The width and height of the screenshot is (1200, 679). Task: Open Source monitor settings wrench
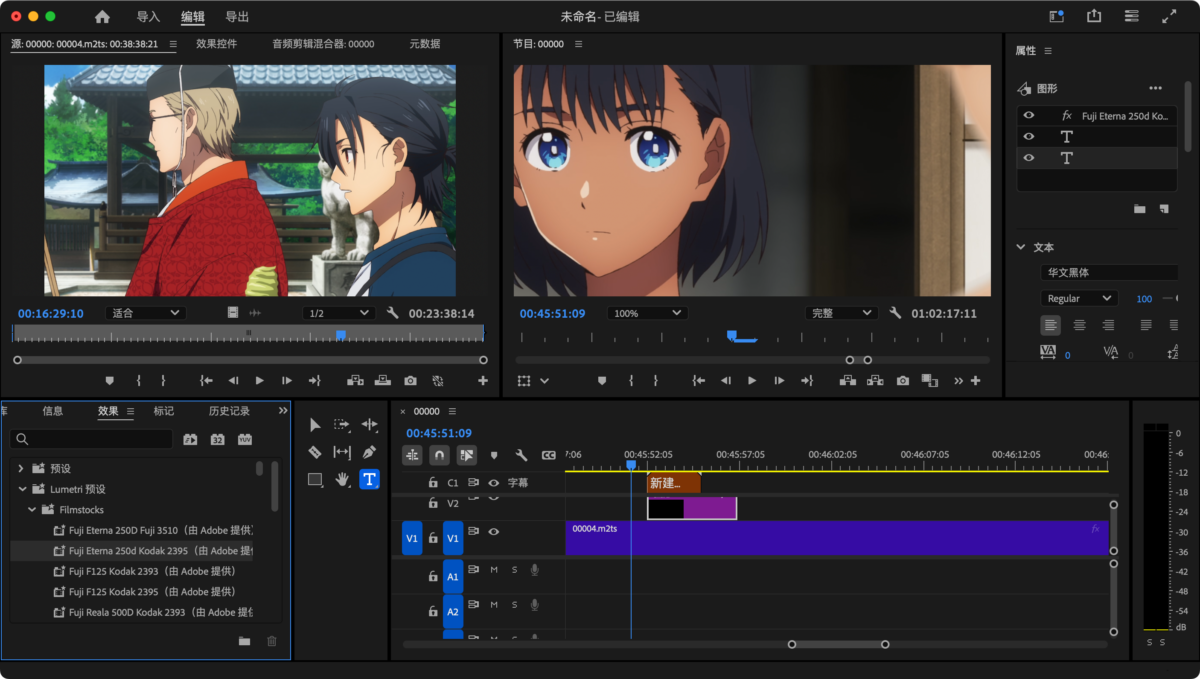tap(392, 313)
